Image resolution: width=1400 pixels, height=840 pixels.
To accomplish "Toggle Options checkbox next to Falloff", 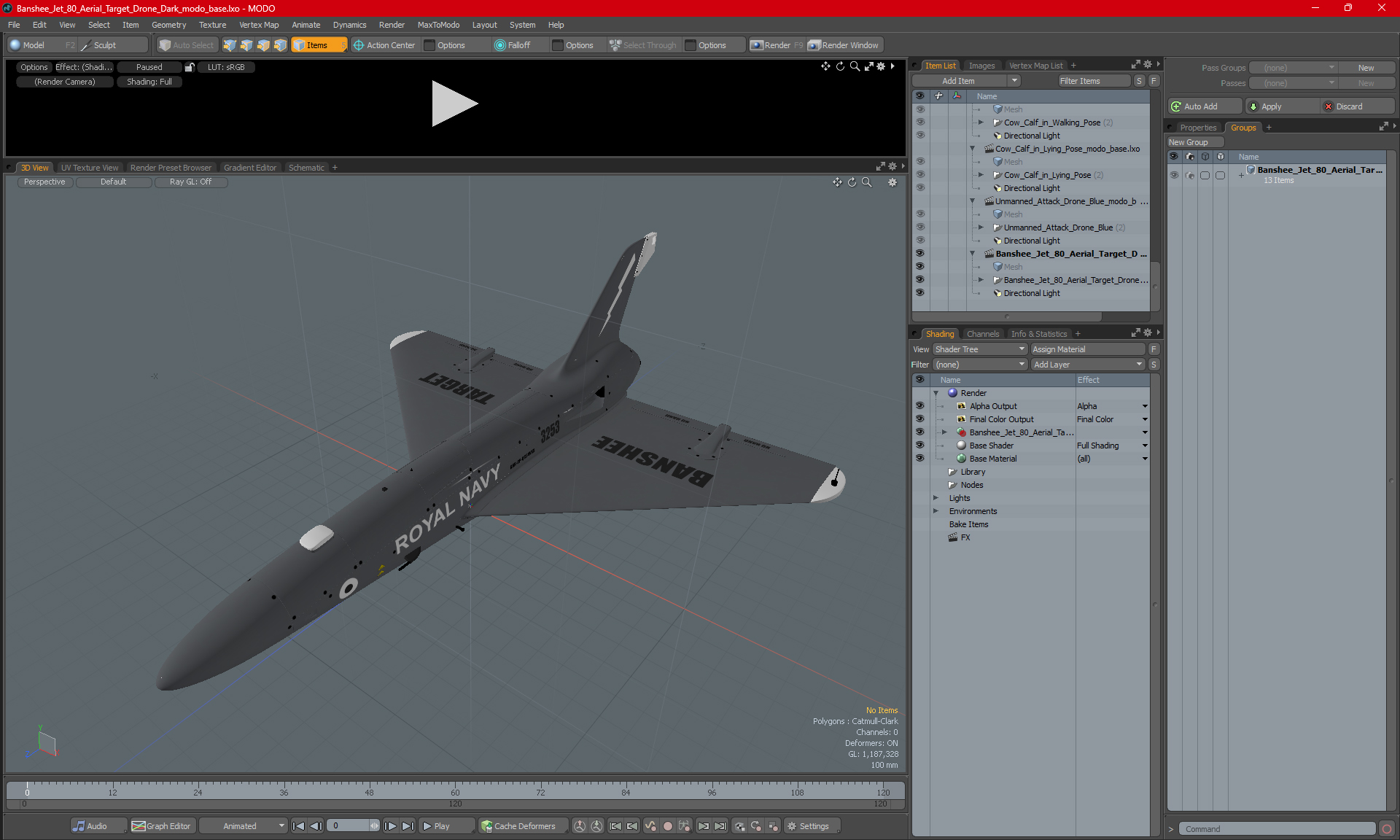I will (x=558, y=45).
